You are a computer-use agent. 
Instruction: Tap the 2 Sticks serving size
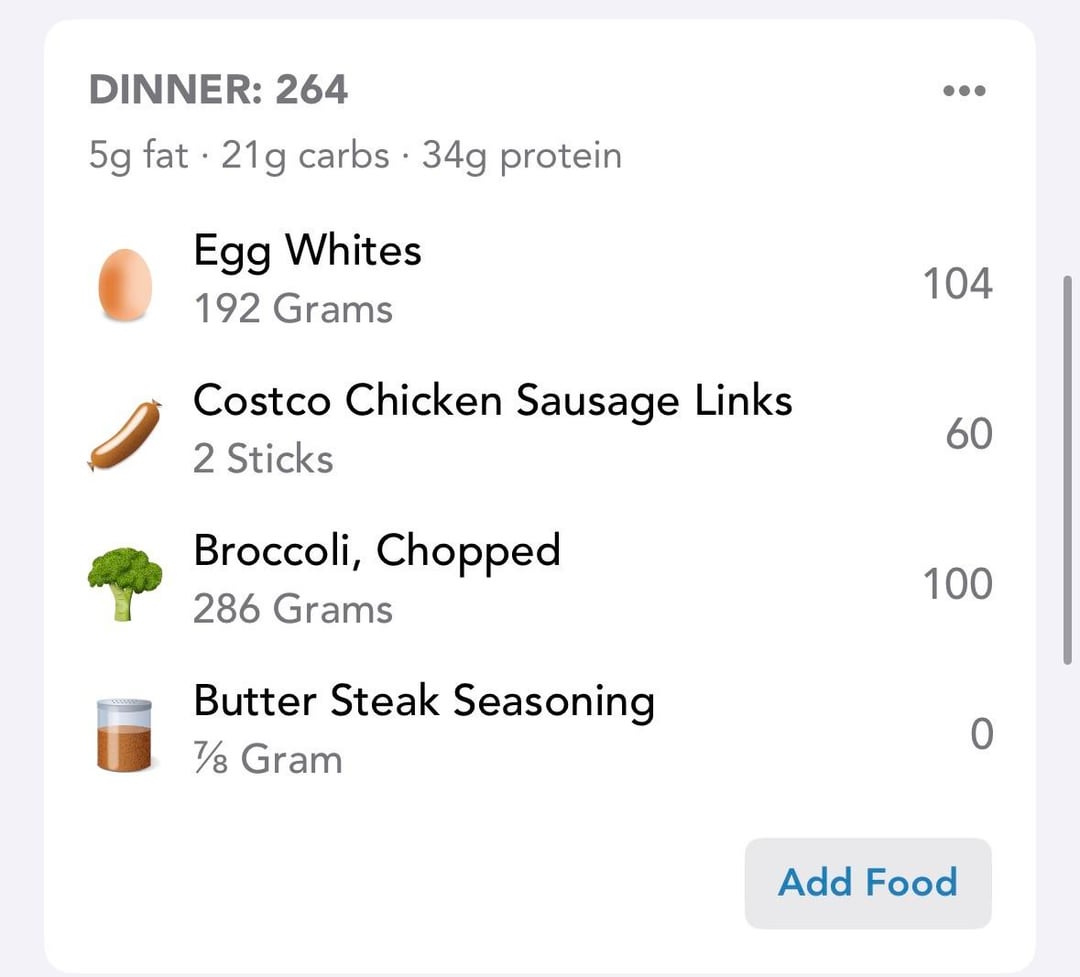(263, 459)
